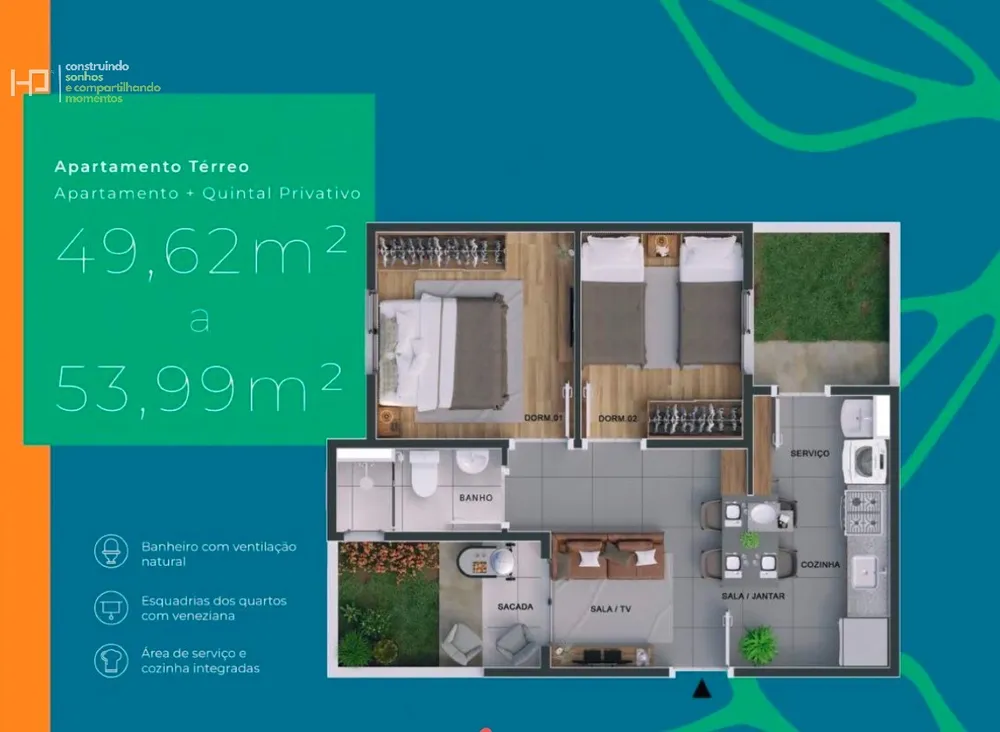Click the double bed in DORM.01
The width and height of the screenshot is (1000, 732).
tap(443, 352)
